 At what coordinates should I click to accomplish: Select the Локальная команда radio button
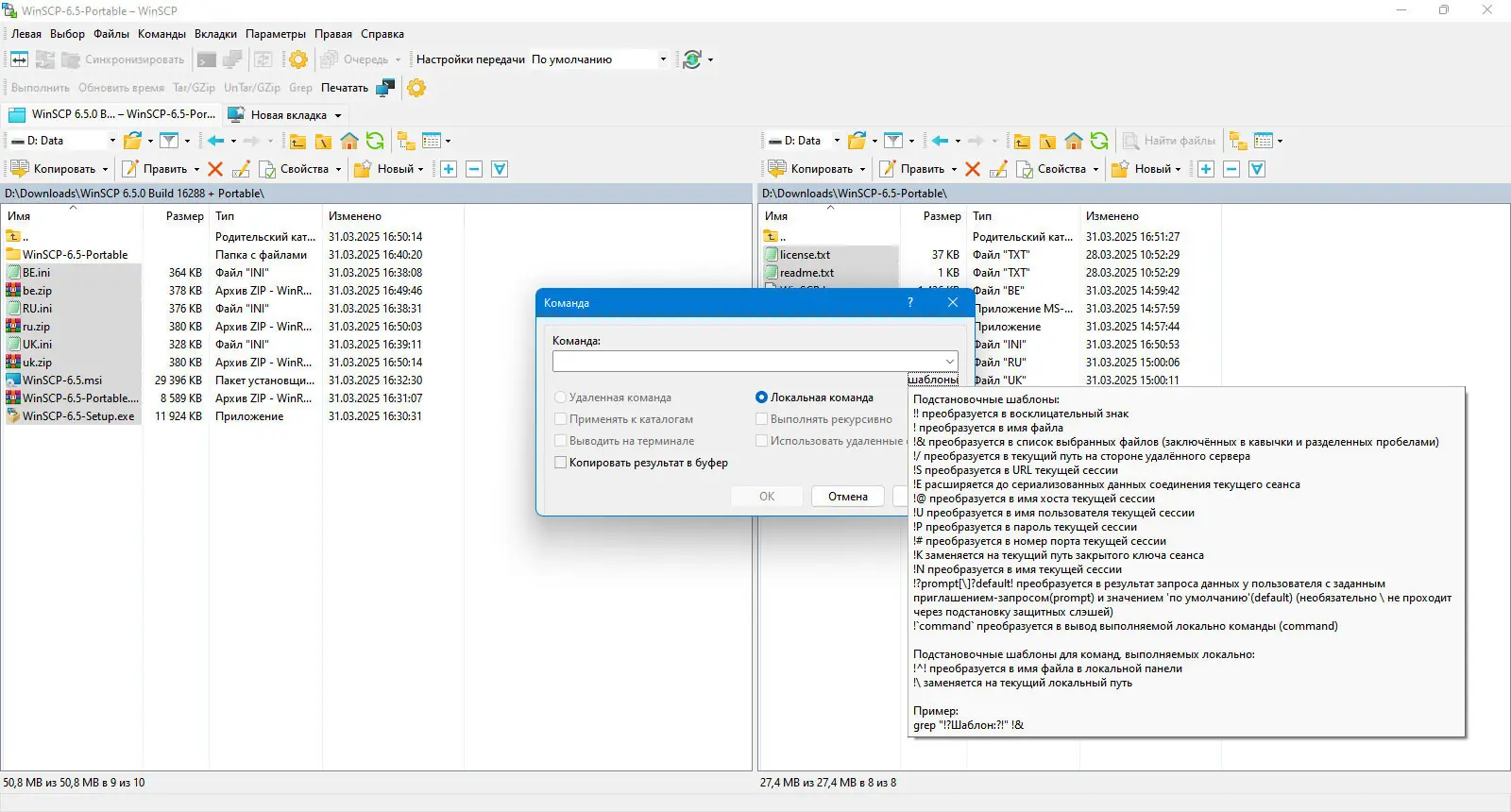click(761, 398)
